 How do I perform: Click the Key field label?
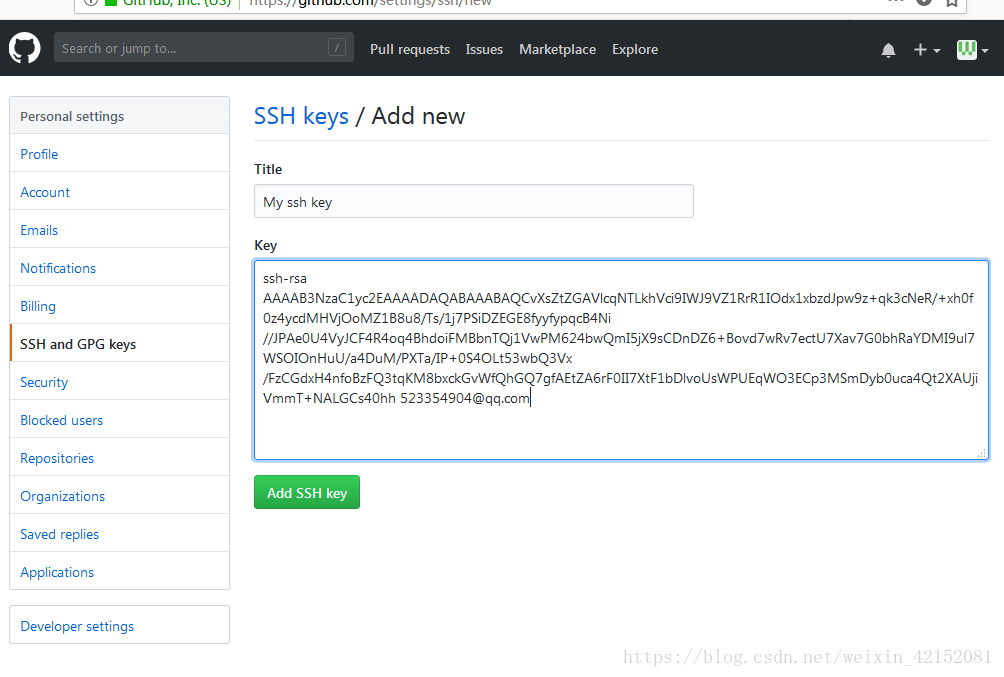coord(265,245)
